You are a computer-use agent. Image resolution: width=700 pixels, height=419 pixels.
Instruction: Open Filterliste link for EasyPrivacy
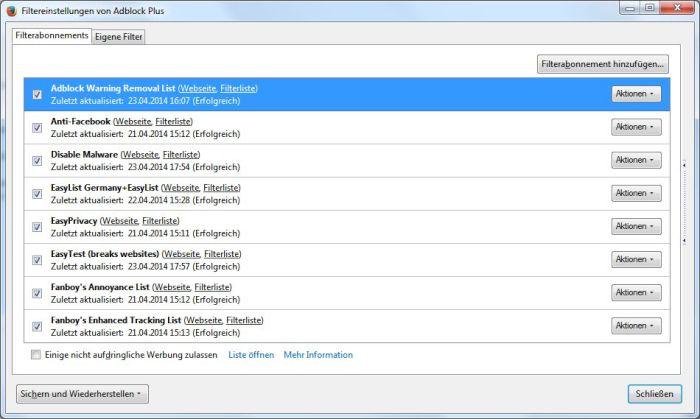coord(160,221)
